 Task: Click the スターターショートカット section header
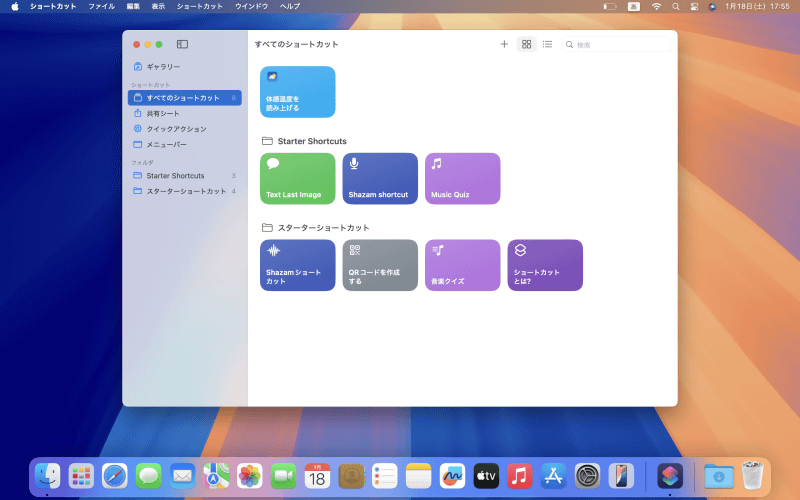click(316, 228)
